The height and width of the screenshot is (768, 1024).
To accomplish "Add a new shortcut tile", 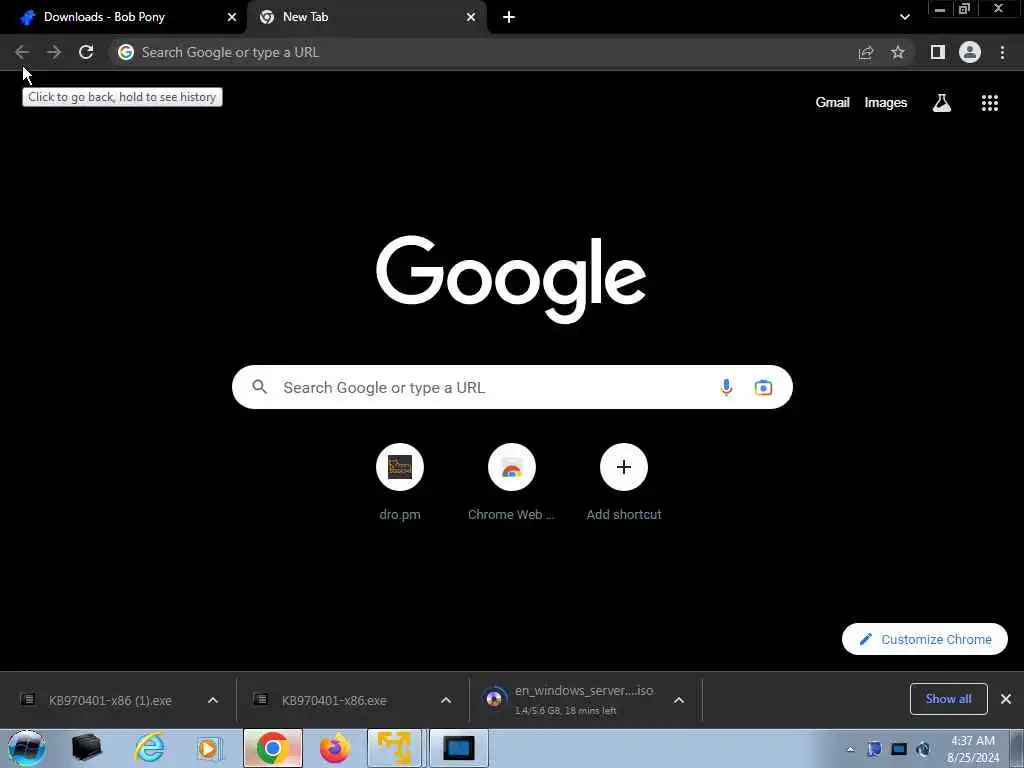I will [x=624, y=482].
